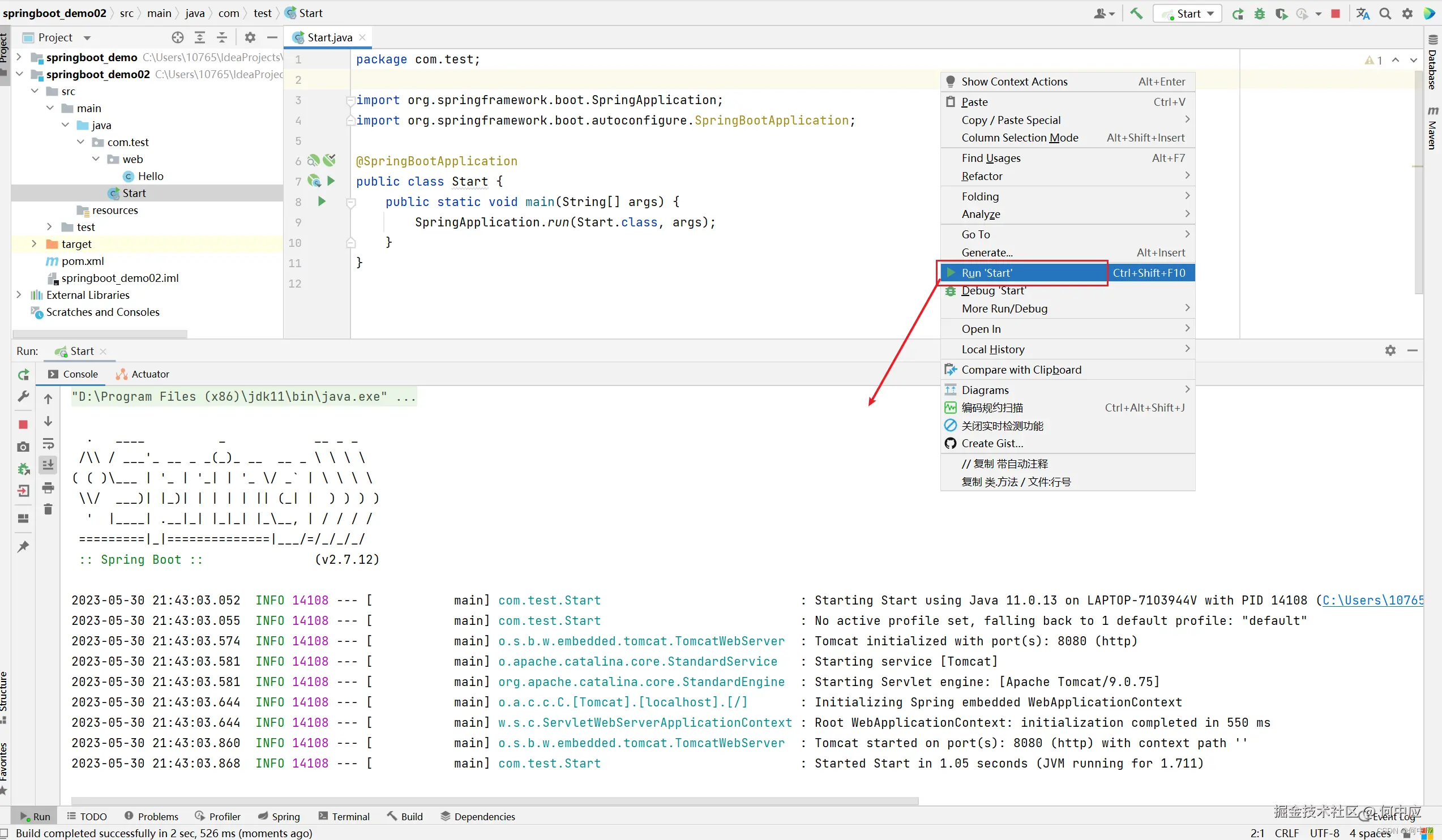1442x840 pixels.
Task: Click the red Stop button in top toolbar
Action: (x=1336, y=14)
